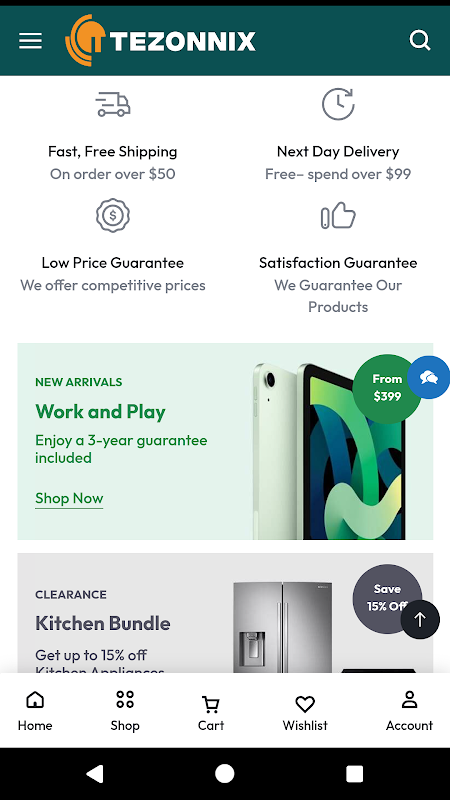Image resolution: width=450 pixels, height=800 pixels.
Task: Select the green tablet product image
Action: [329, 451]
